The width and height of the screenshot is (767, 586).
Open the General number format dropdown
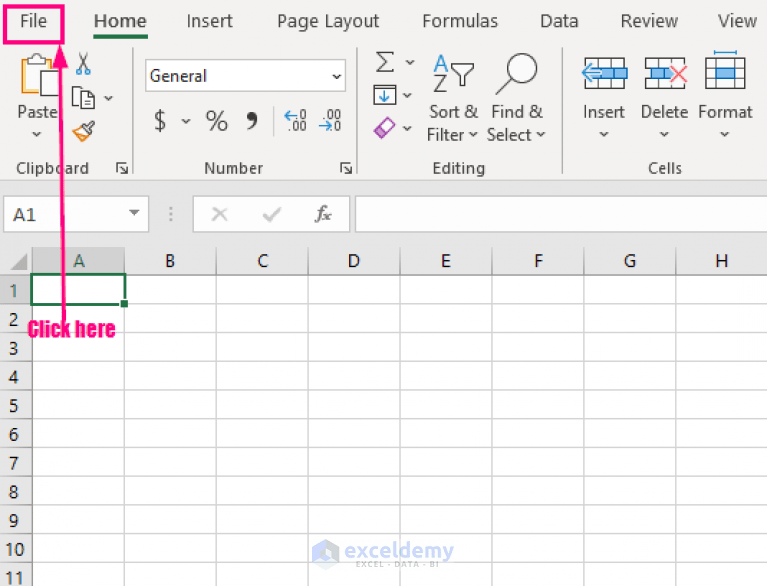pyautogui.click(x=246, y=76)
